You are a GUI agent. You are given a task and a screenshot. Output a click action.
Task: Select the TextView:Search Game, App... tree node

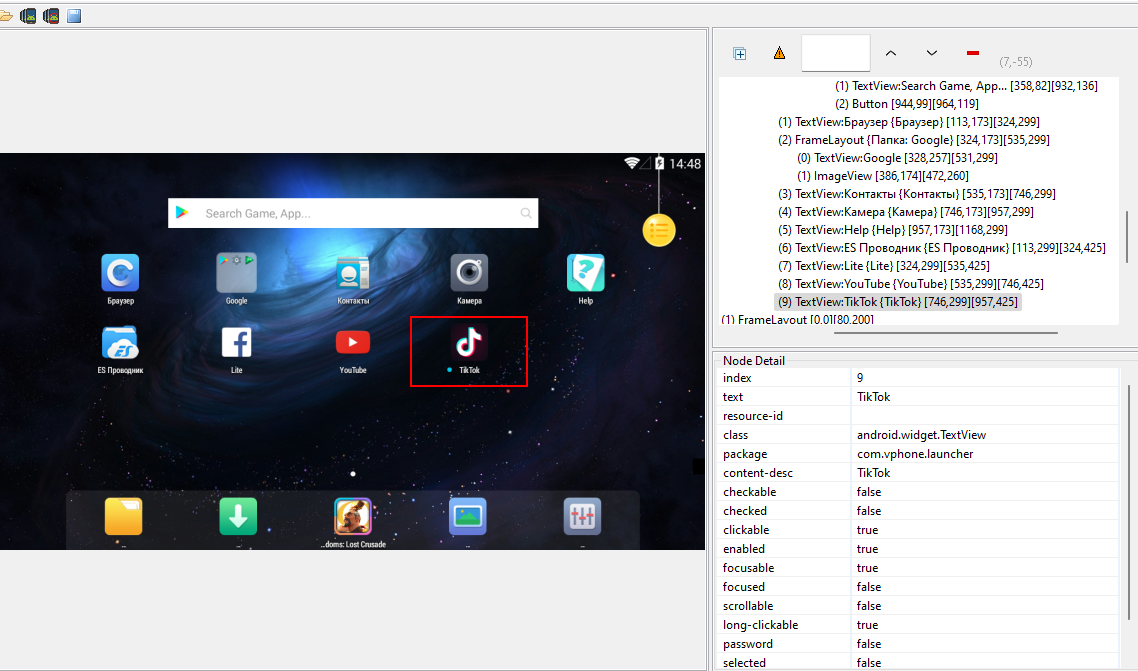[x=966, y=86]
